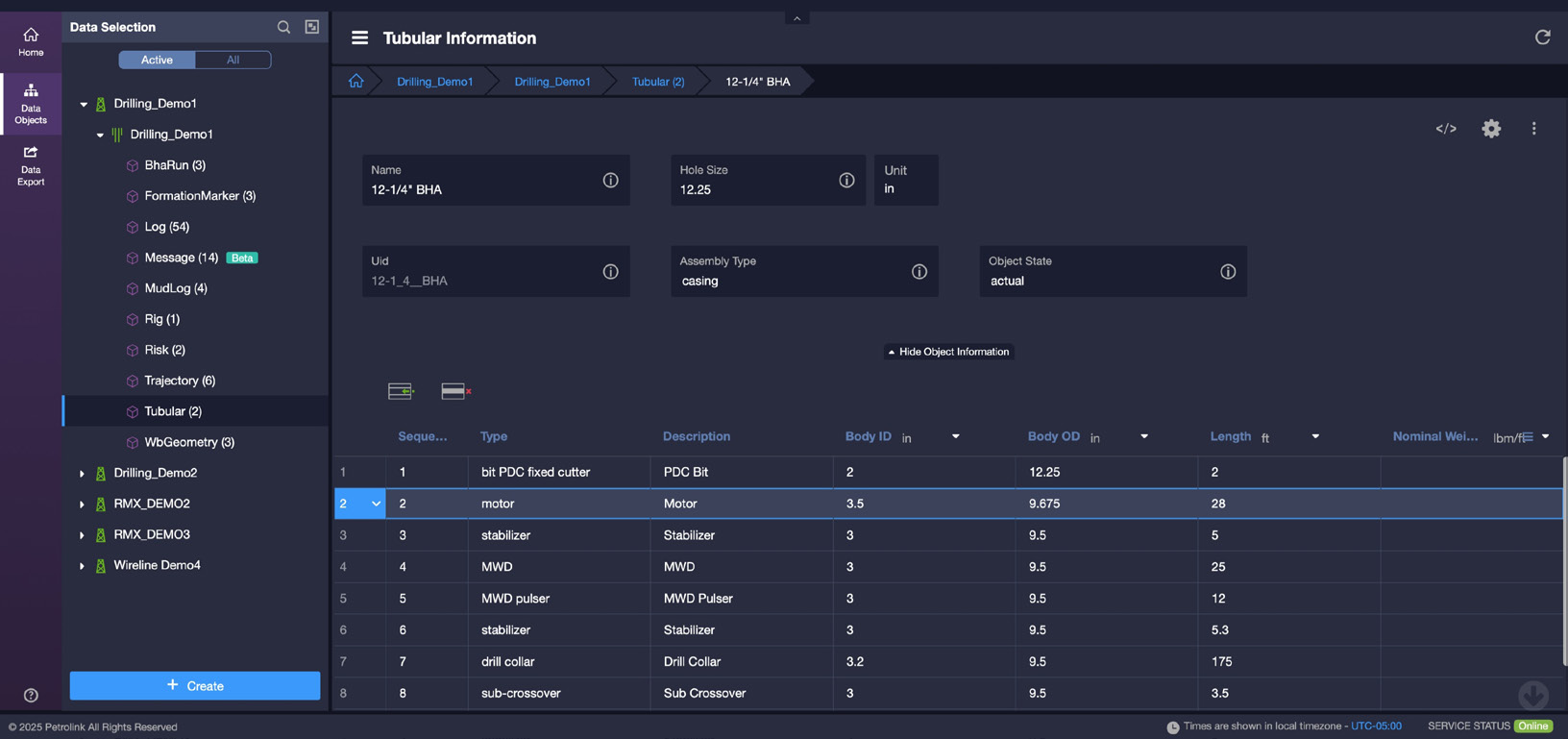Click the delete row icon above table
The image size is (1568, 739).
point(455,391)
